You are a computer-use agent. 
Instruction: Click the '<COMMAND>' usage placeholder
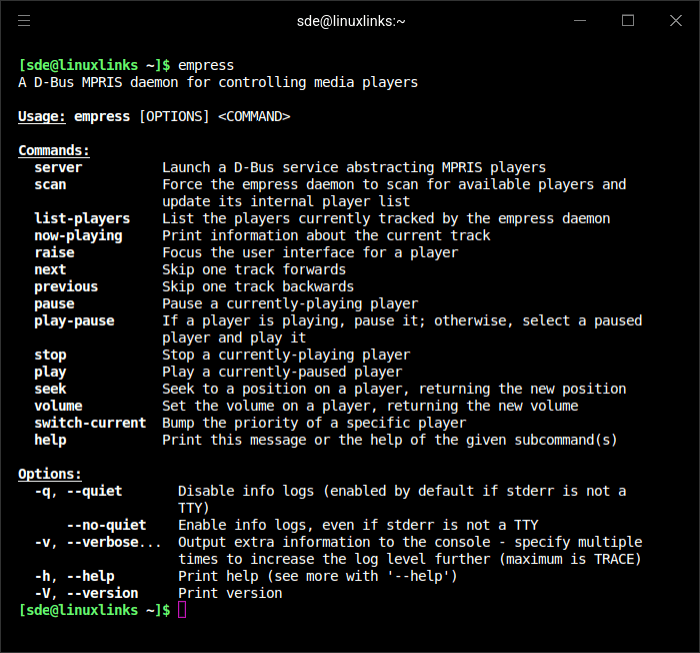[254, 116]
